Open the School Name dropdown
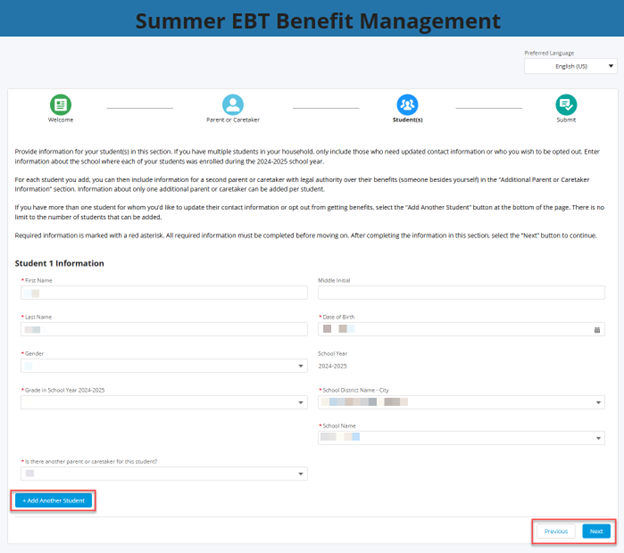 [461, 438]
